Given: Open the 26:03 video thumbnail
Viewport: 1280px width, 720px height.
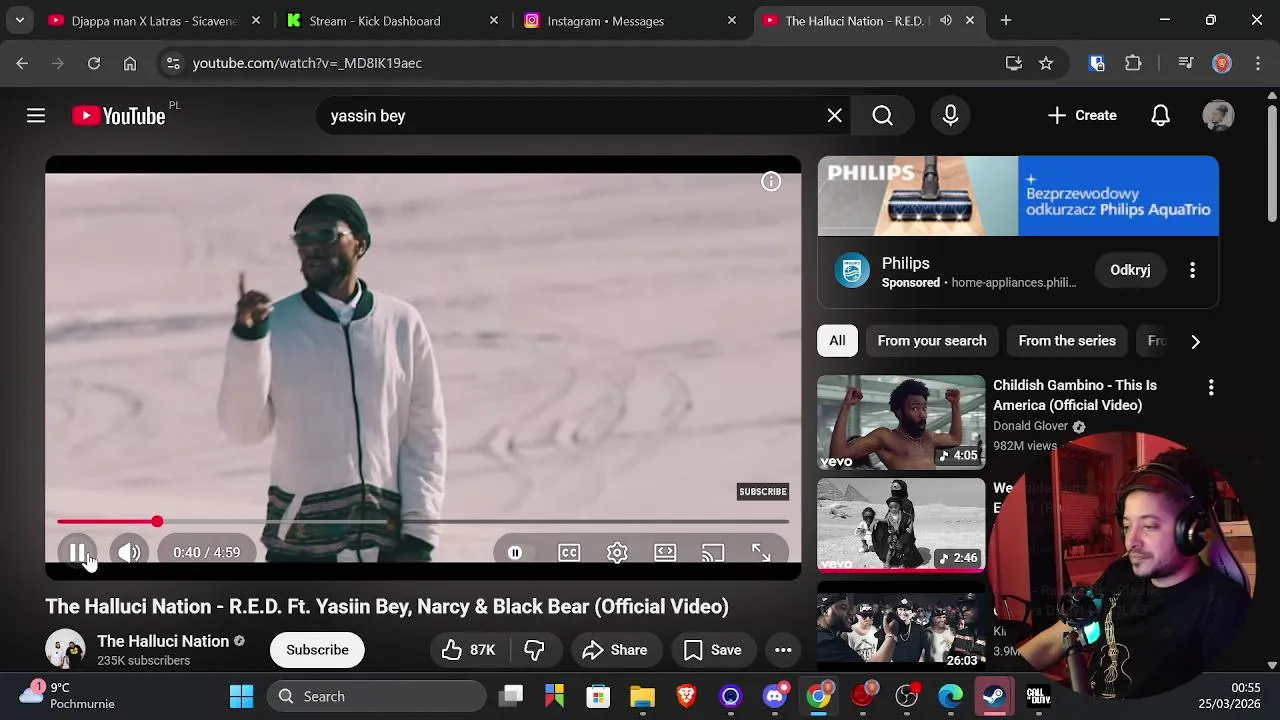Looking at the screenshot, I should coord(901,626).
